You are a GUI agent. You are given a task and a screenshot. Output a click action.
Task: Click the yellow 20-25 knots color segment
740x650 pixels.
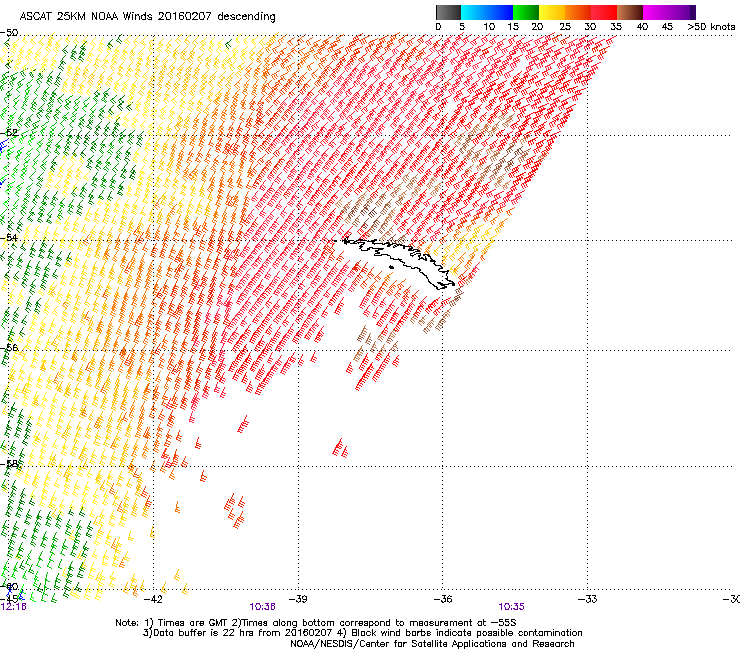point(552,12)
